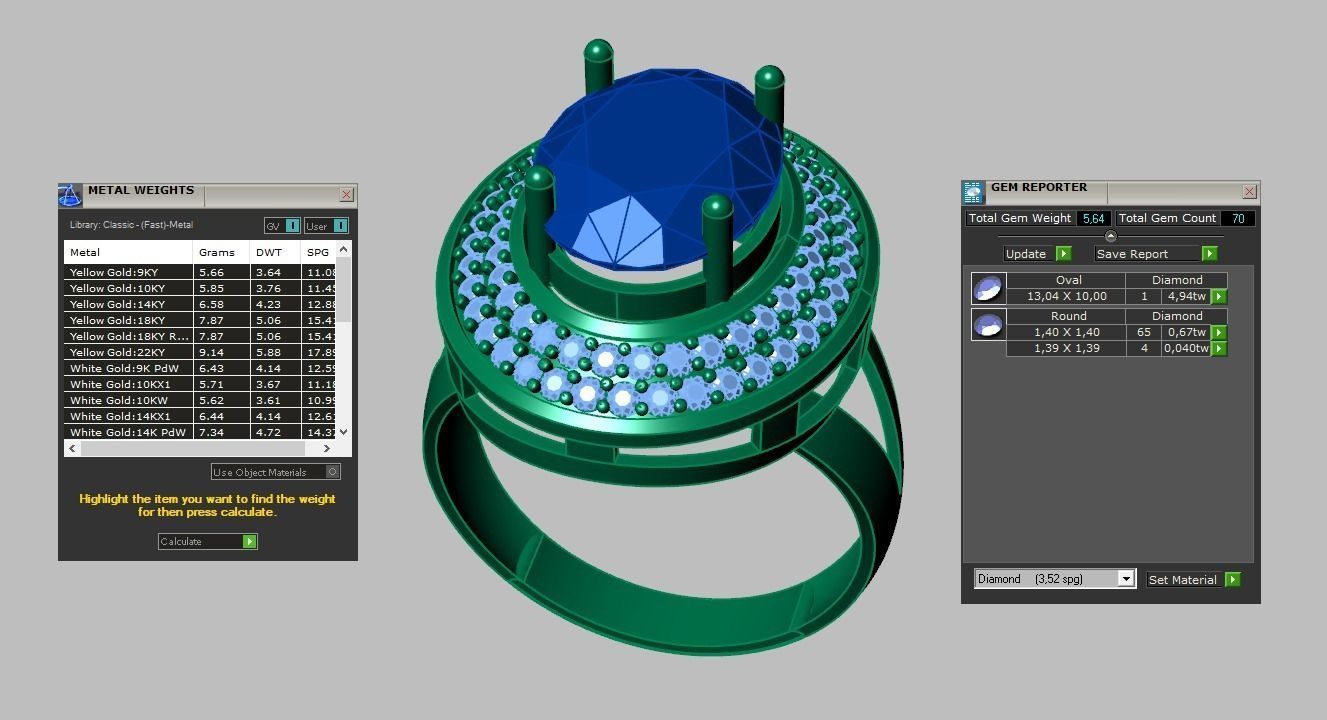Click the metal list scroll left arrow
Viewport: 1327px width, 720px height.
[x=72, y=449]
